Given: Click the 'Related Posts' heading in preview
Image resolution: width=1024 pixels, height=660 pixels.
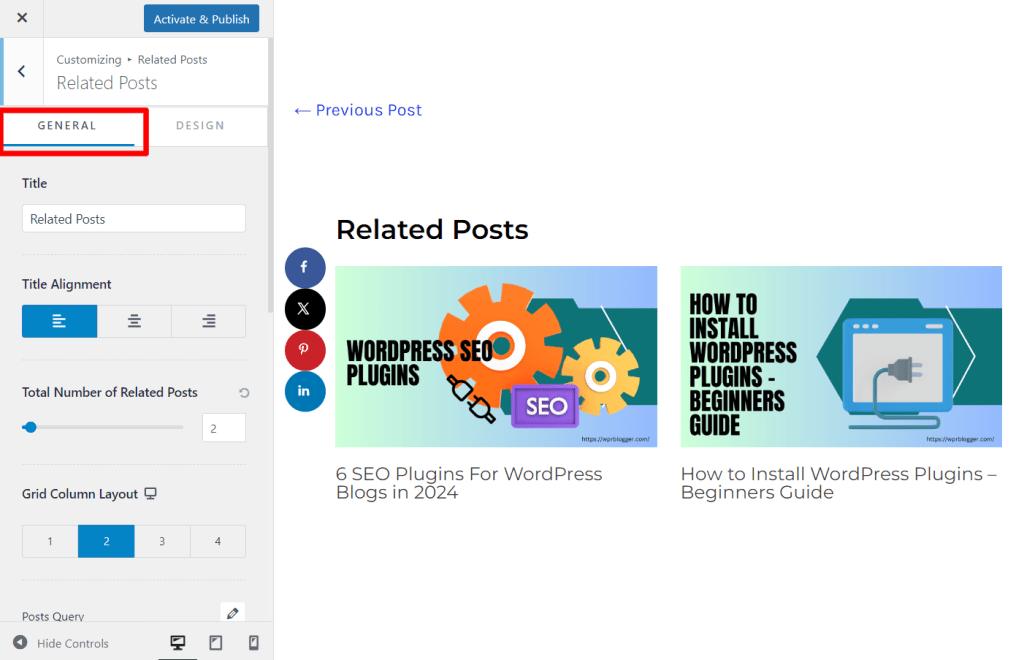Looking at the screenshot, I should click(x=432, y=230).
